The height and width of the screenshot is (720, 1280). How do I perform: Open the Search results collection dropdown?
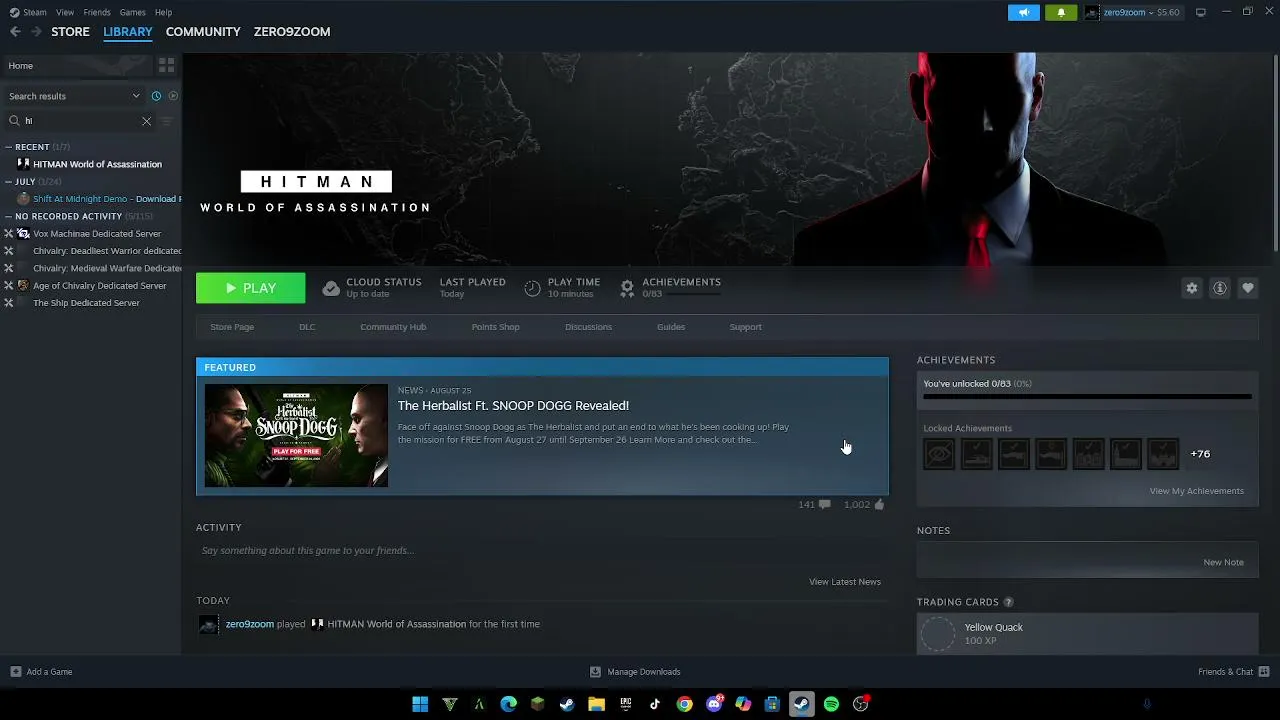[x=74, y=96]
